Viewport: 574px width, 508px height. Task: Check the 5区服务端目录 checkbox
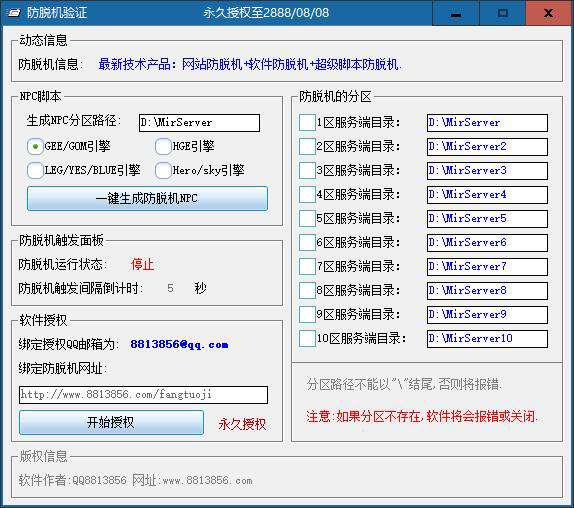click(x=307, y=218)
